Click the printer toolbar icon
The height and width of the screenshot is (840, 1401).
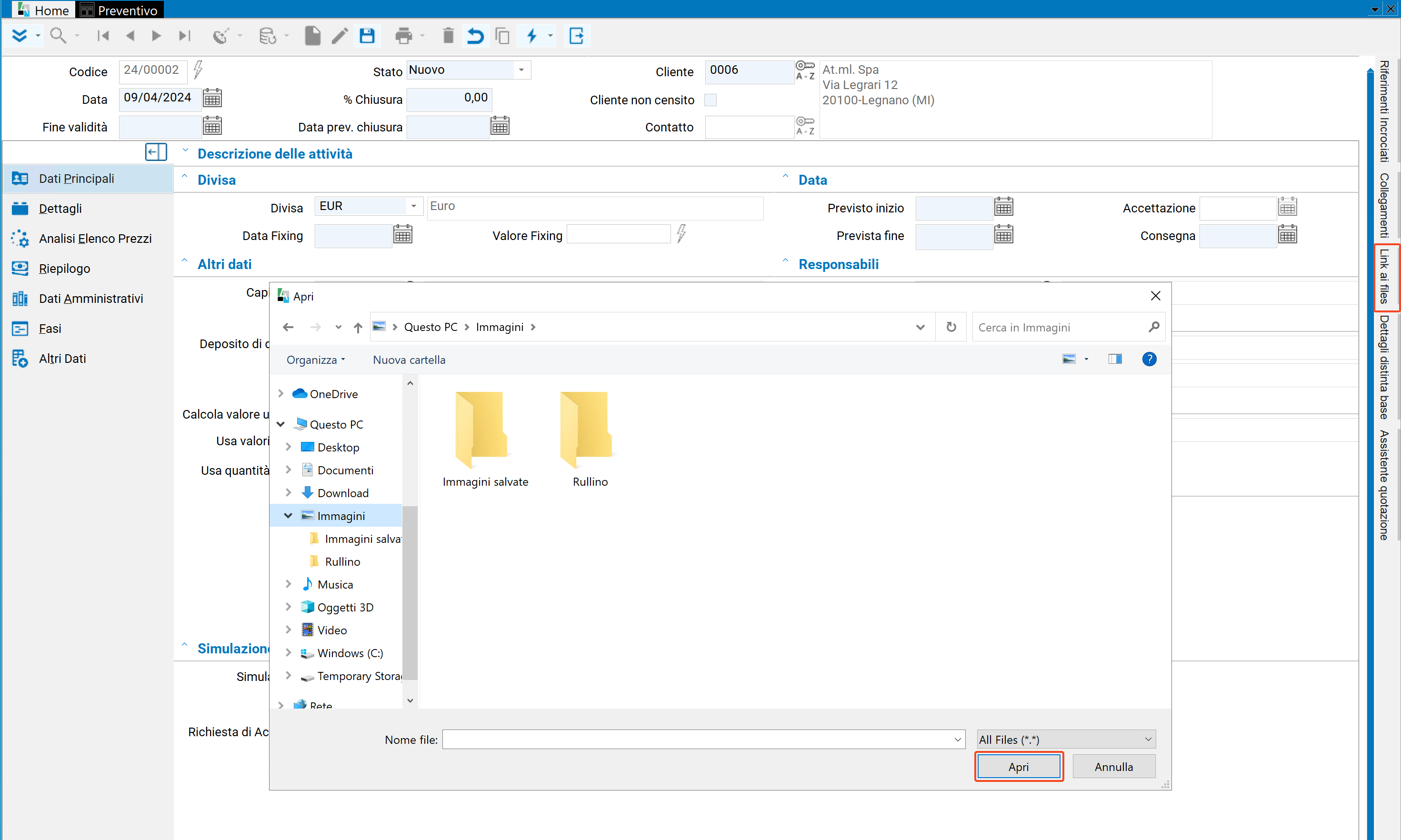(404, 36)
